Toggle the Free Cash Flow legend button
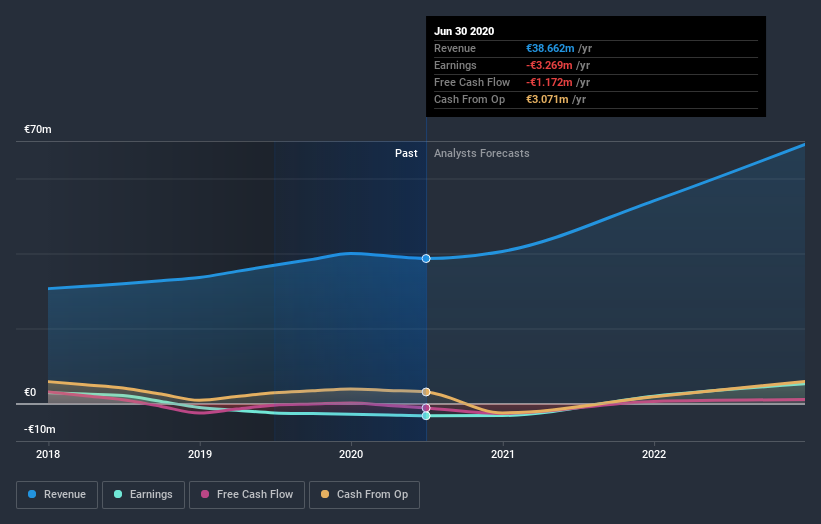This screenshot has height=524, width=821. click(247, 495)
